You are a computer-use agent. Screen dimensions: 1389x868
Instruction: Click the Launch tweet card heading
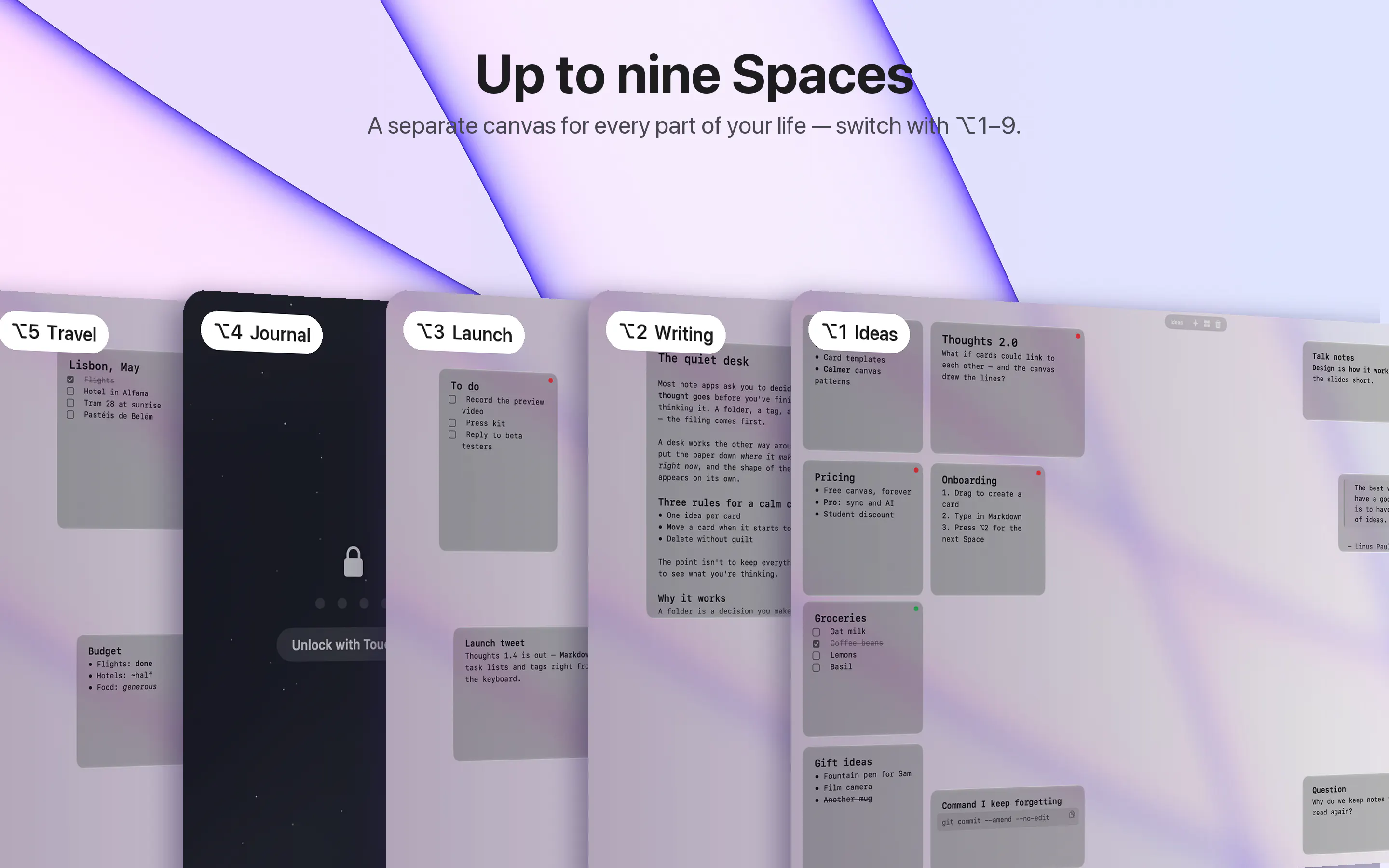(495, 643)
